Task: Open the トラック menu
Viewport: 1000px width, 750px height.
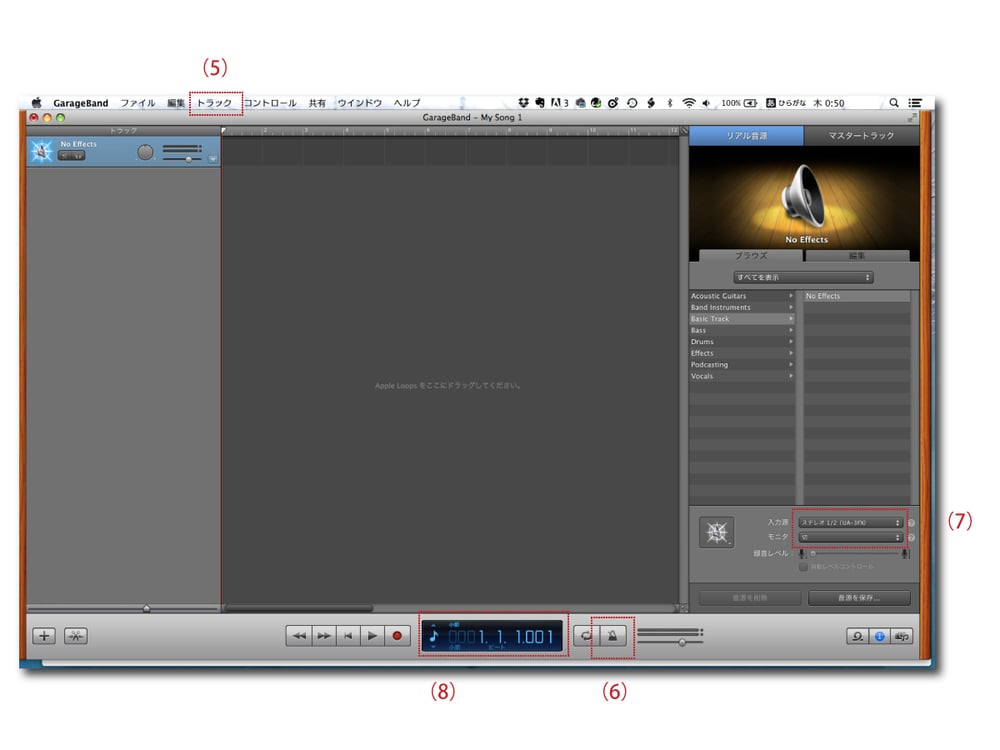Action: (214, 103)
